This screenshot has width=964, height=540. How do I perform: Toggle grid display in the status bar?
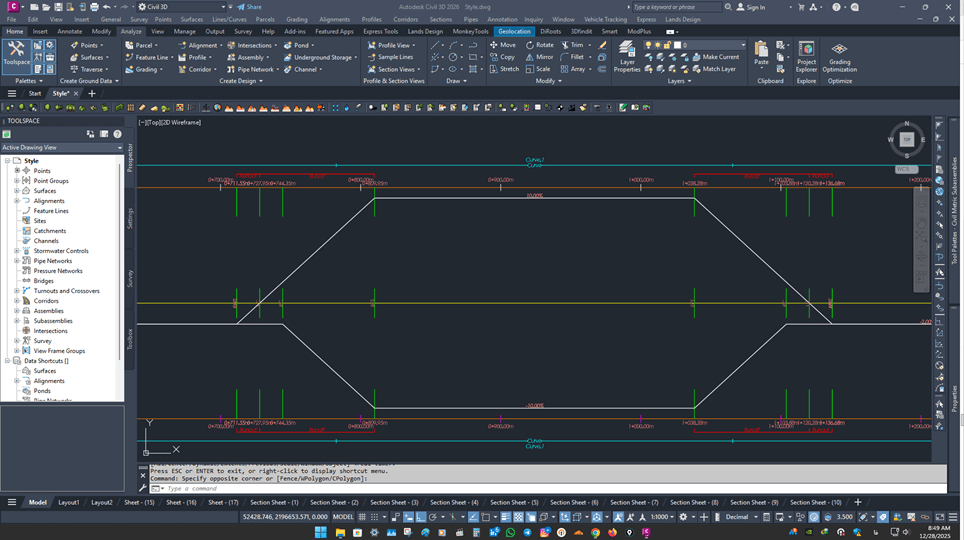pyautogui.click(x=364, y=517)
